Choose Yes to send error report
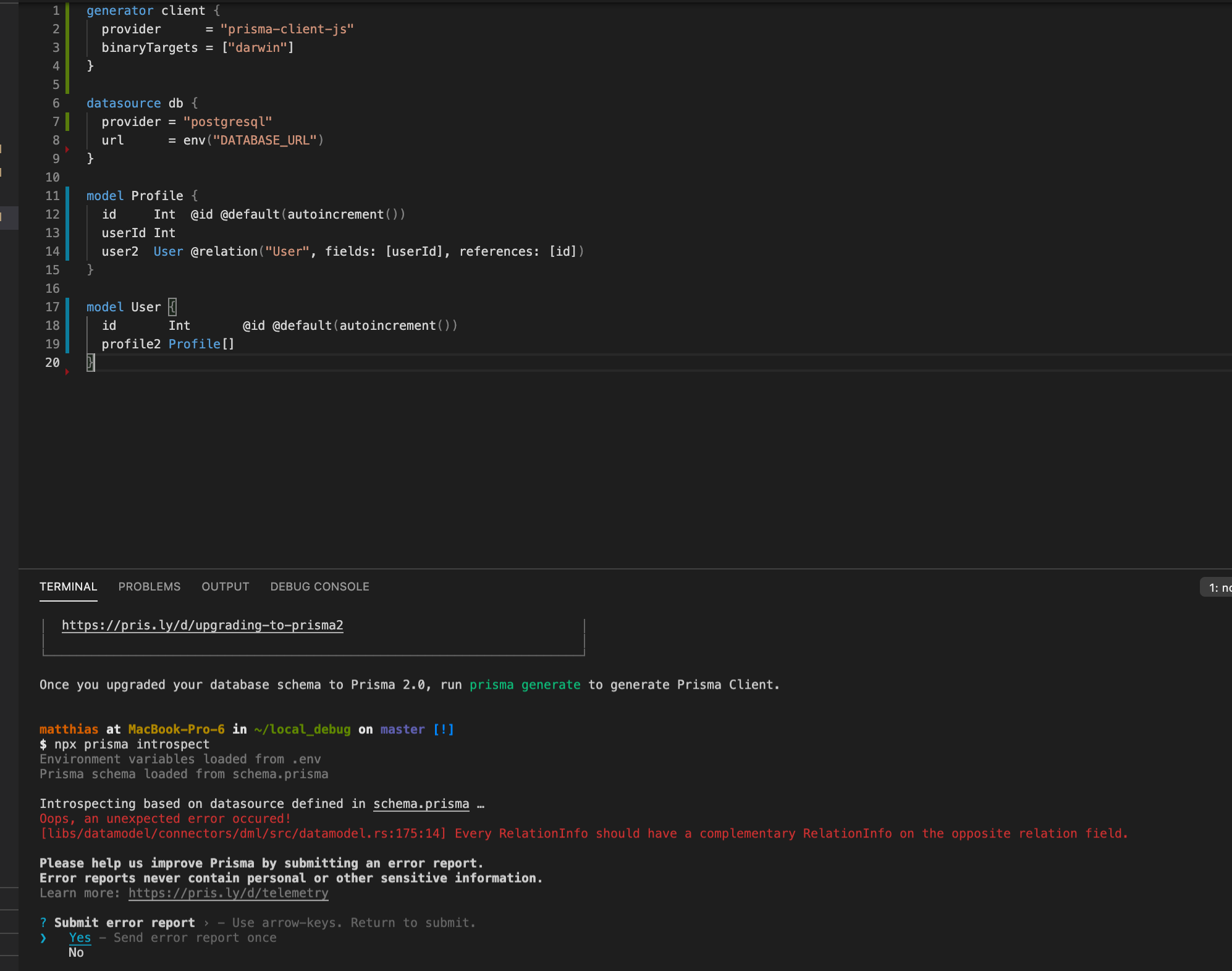 pos(80,938)
